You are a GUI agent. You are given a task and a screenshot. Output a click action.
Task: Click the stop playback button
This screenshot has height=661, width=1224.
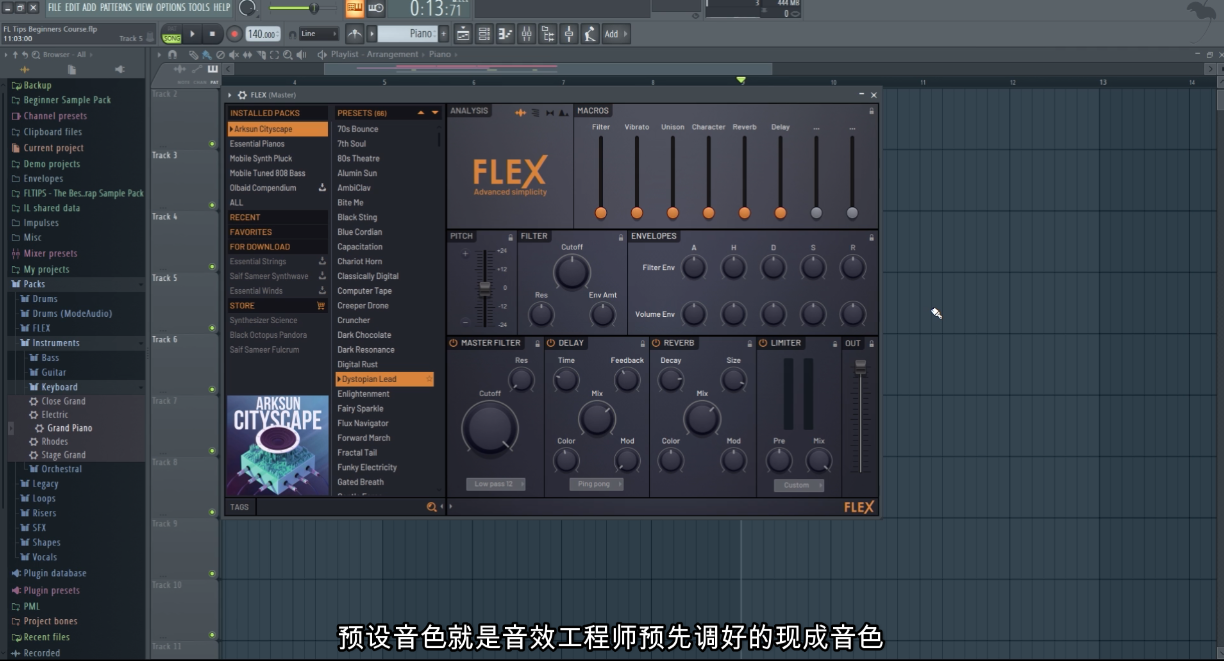(x=212, y=34)
